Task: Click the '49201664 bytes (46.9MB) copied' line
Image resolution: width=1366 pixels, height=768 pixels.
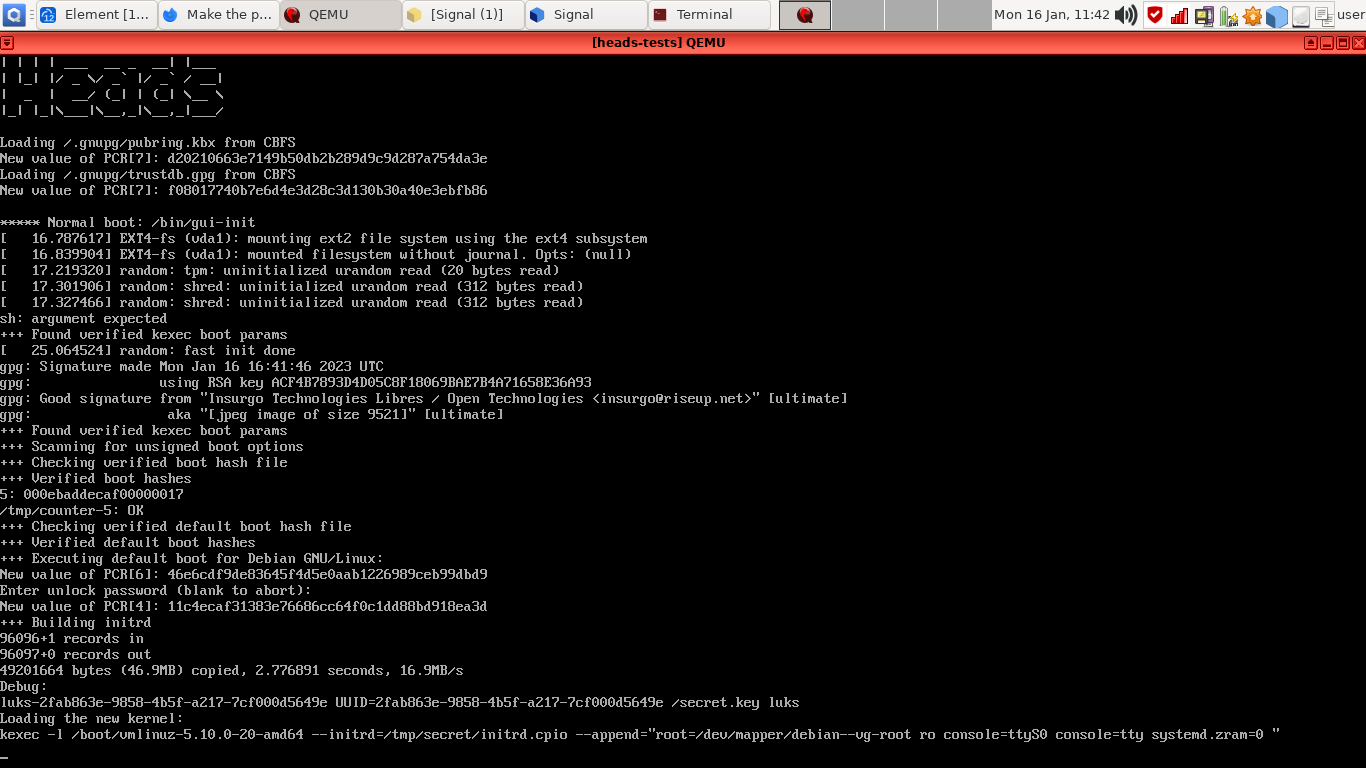Action: pyautogui.click(x=232, y=671)
